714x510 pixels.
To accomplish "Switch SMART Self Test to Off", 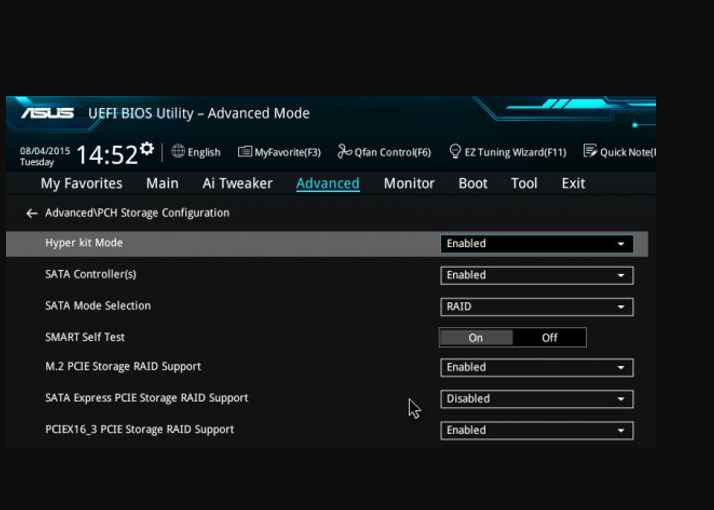I will (x=550, y=337).
